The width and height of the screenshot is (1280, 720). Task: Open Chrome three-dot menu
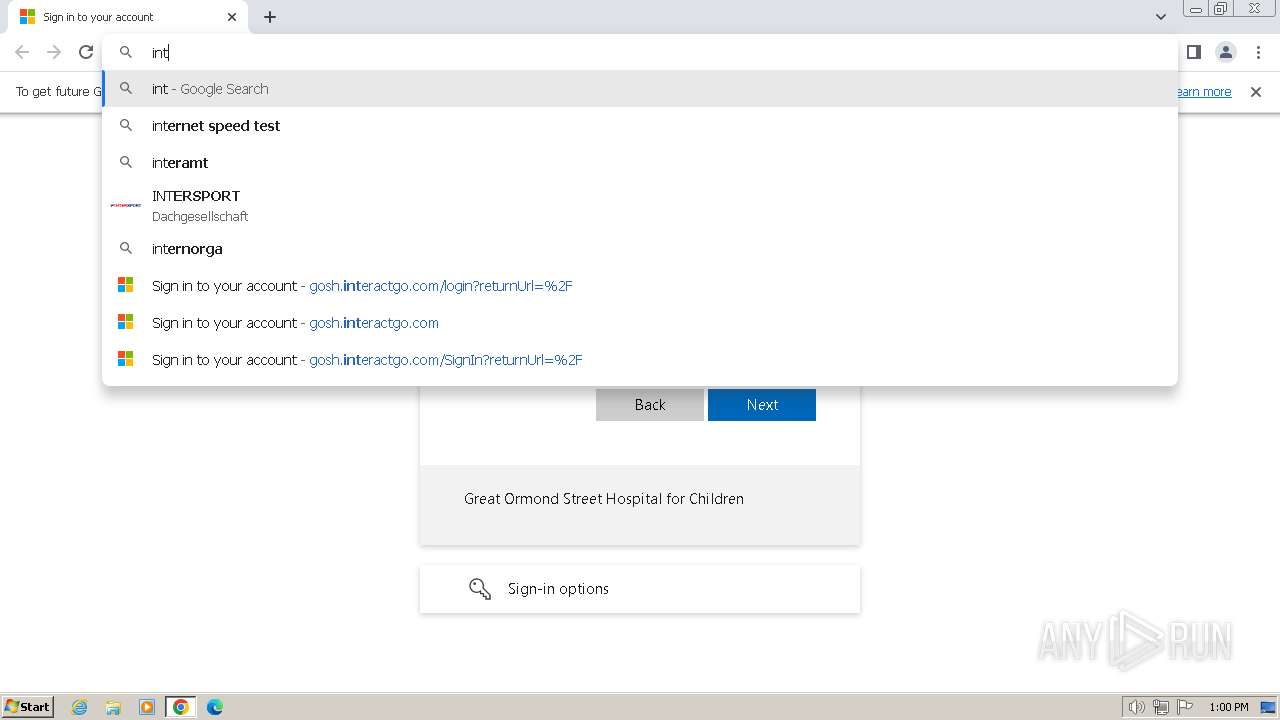click(x=1258, y=52)
